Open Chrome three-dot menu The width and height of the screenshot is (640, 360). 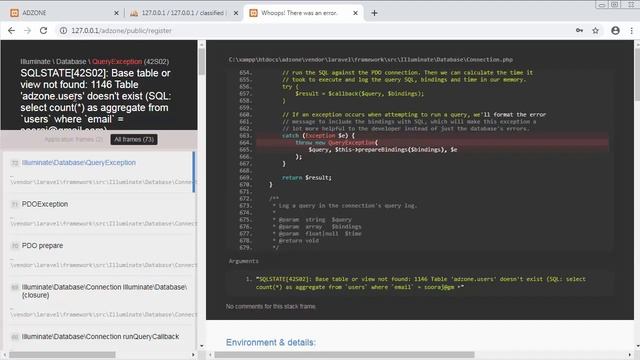pyautogui.click(x=631, y=31)
